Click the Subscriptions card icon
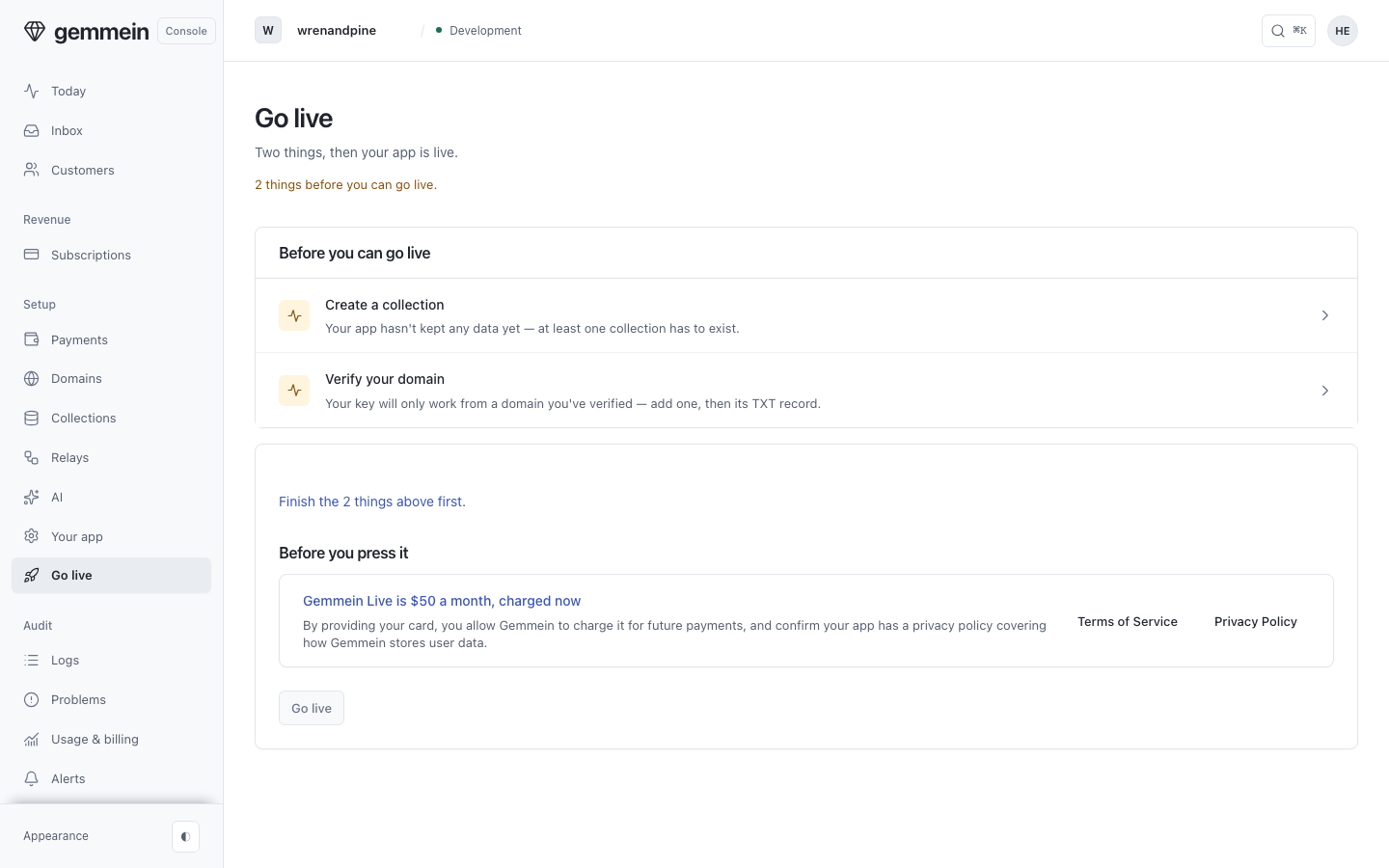Image resolution: width=1389 pixels, height=868 pixels. 32,255
